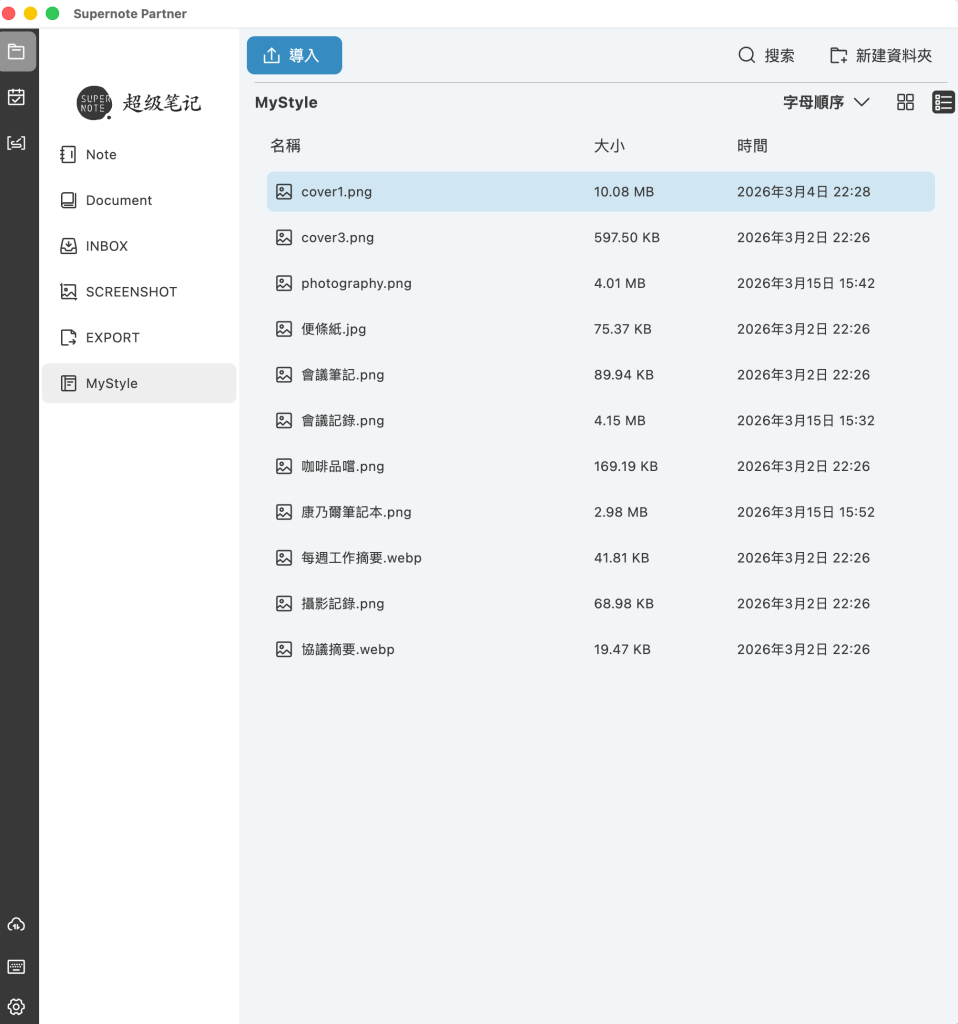Click image icon of 協議摘要.webp
This screenshot has width=958, height=1024.
[x=283, y=649]
